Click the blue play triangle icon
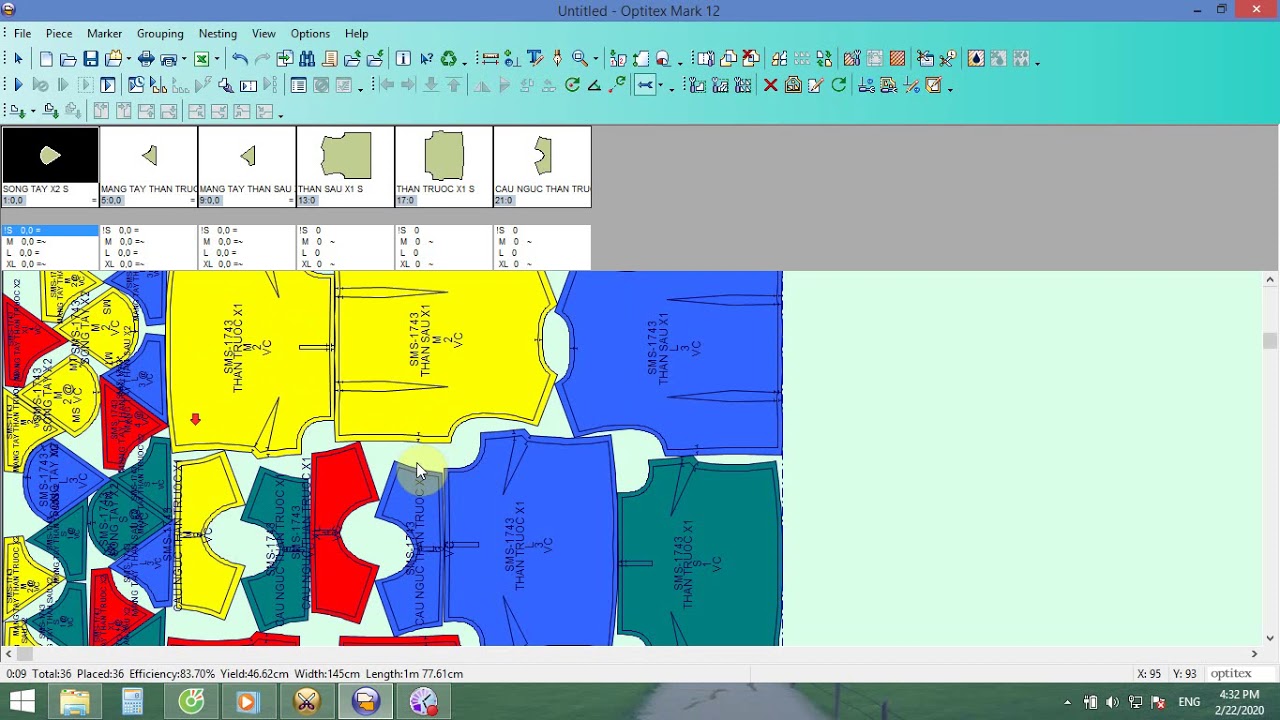Viewport: 1280px width, 720px height. 17,85
